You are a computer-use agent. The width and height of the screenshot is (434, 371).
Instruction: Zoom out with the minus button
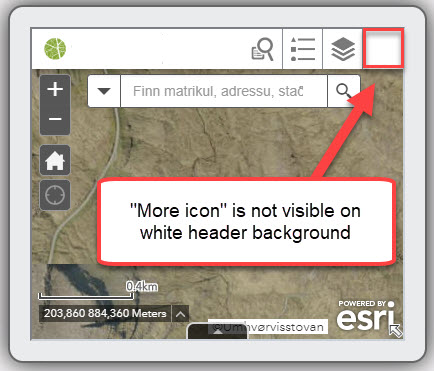pyautogui.click(x=55, y=119)
